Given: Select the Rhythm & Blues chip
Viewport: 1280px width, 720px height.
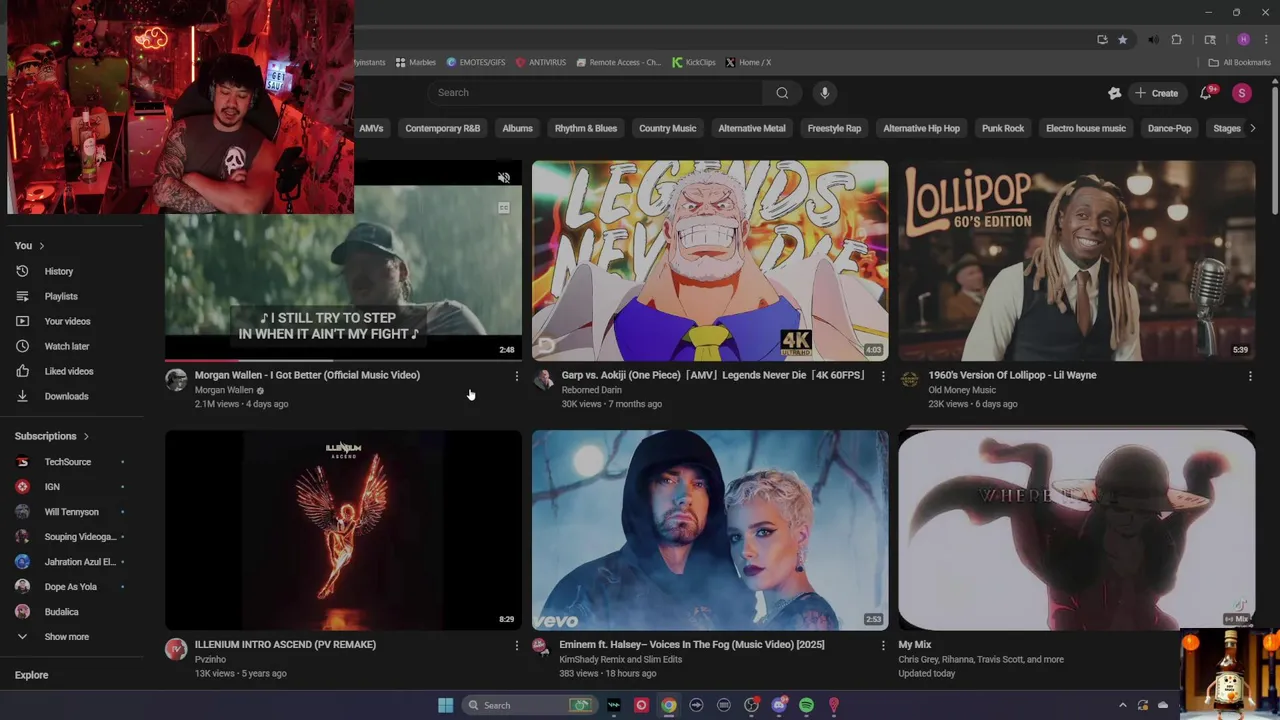Looking at the screenshot, I should click(x=586, y=128).
